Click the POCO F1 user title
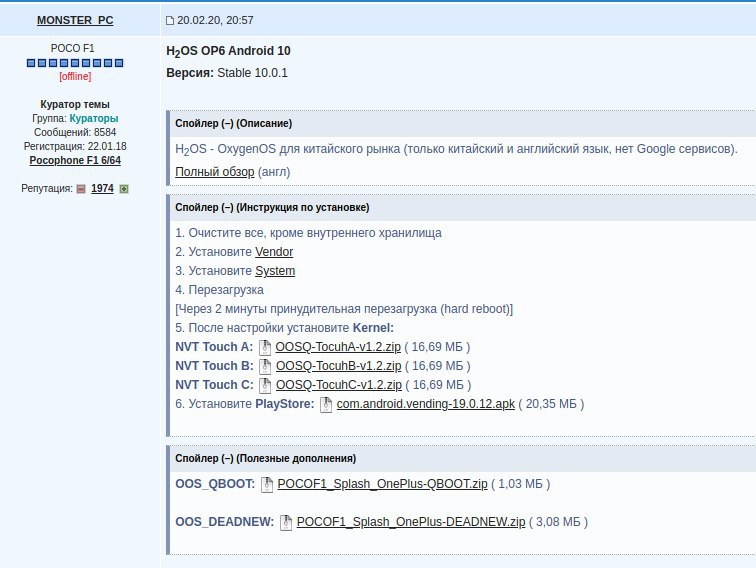 (x=73, y=48)
